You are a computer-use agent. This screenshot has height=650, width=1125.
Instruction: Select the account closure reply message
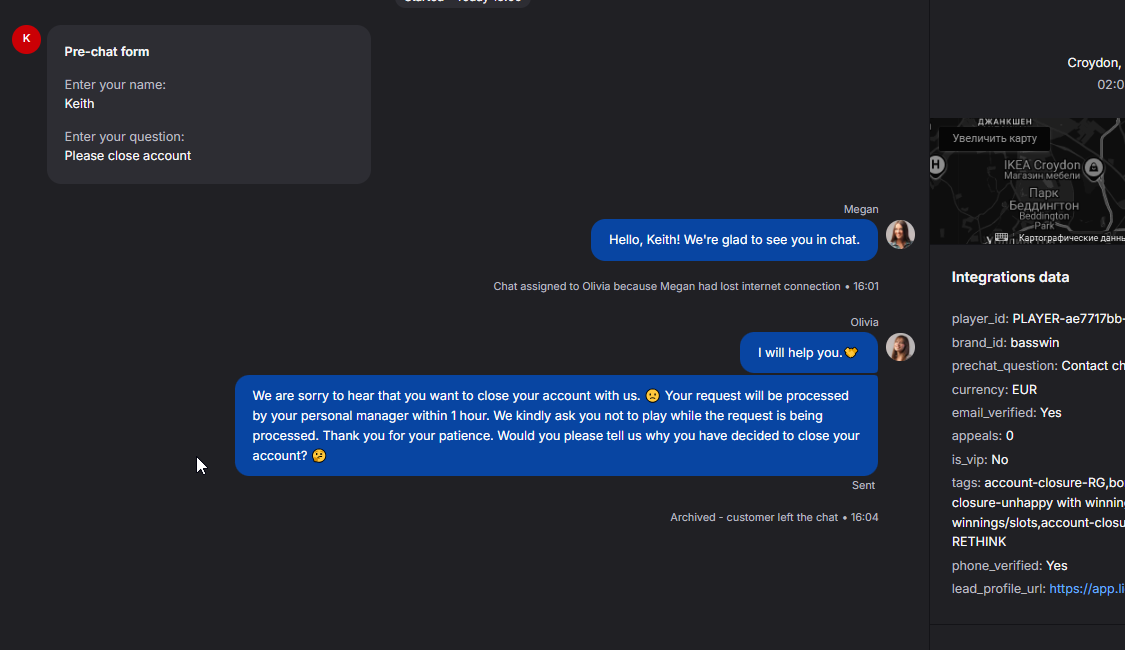pyautogui.click(x=556, y=425)
